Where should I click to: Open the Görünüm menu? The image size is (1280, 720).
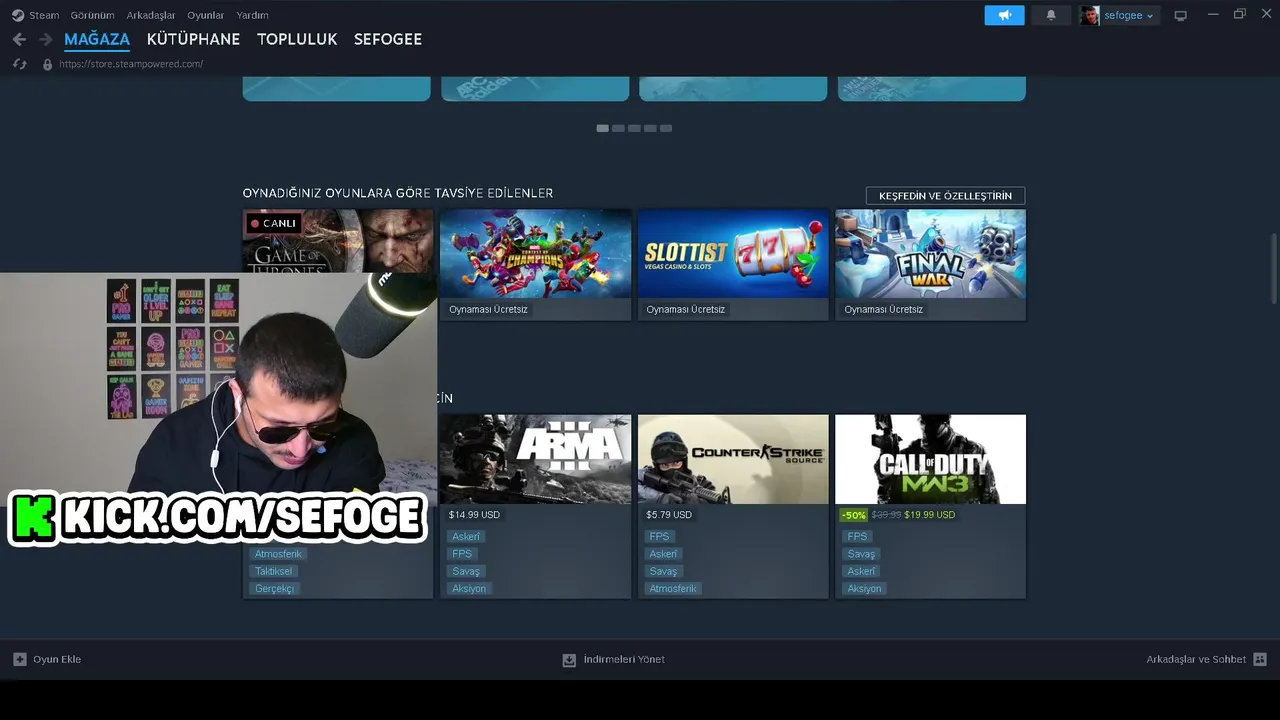(x=92, y=15)
